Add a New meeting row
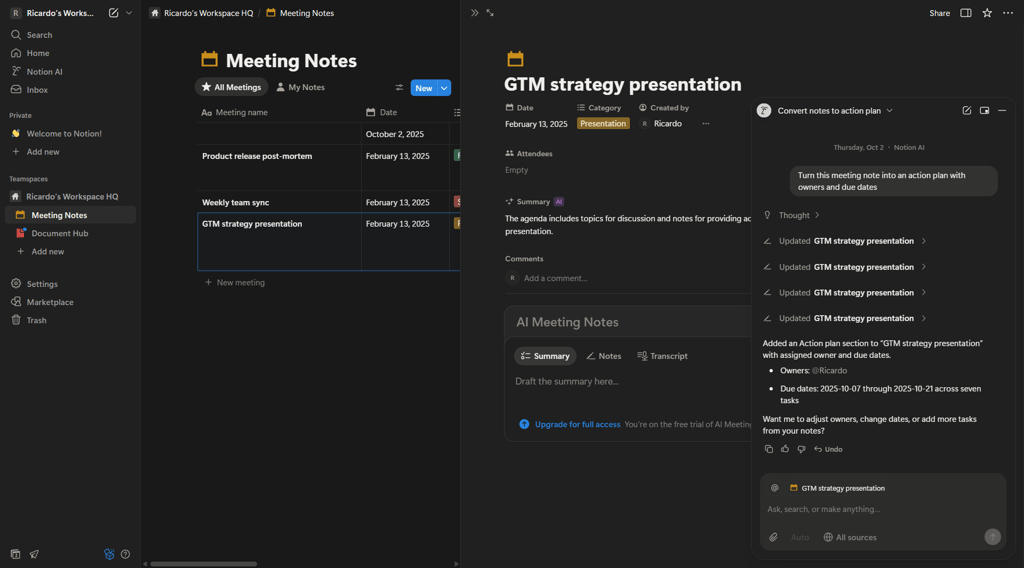 234,283
